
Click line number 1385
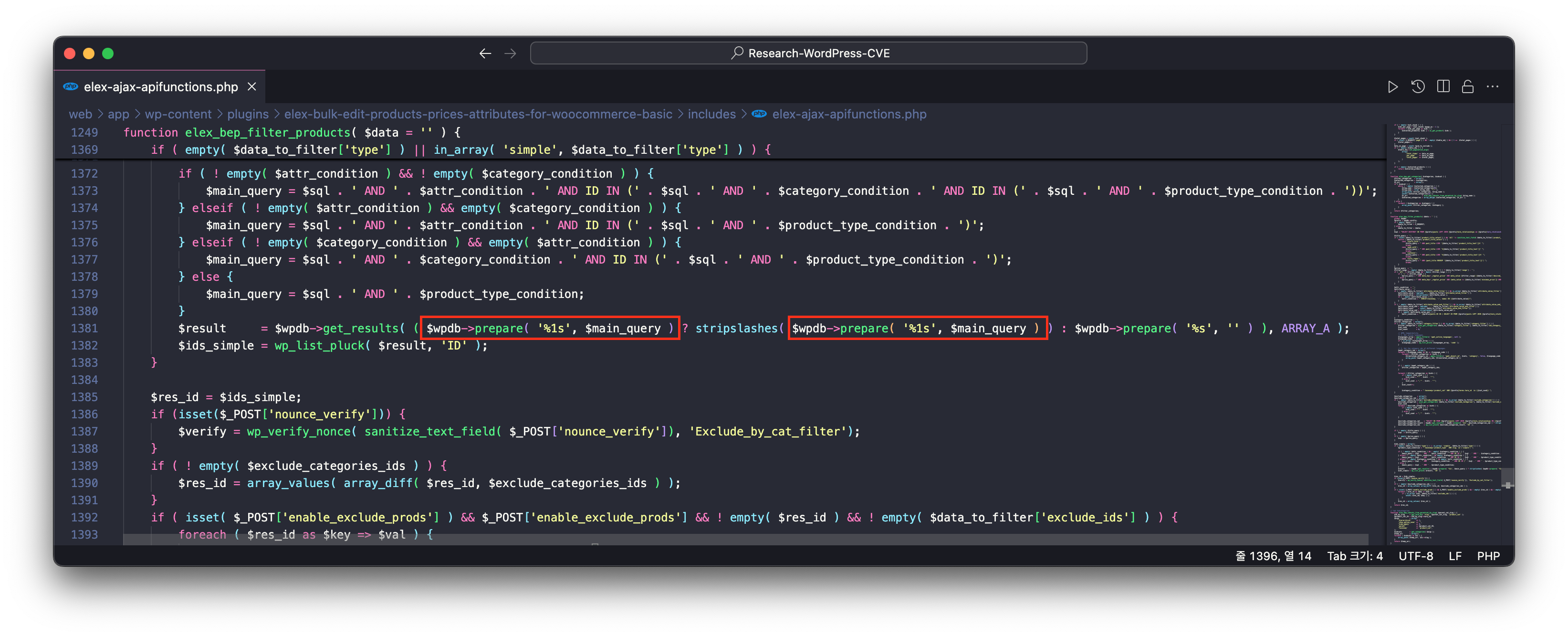click(x=84, y=397)
